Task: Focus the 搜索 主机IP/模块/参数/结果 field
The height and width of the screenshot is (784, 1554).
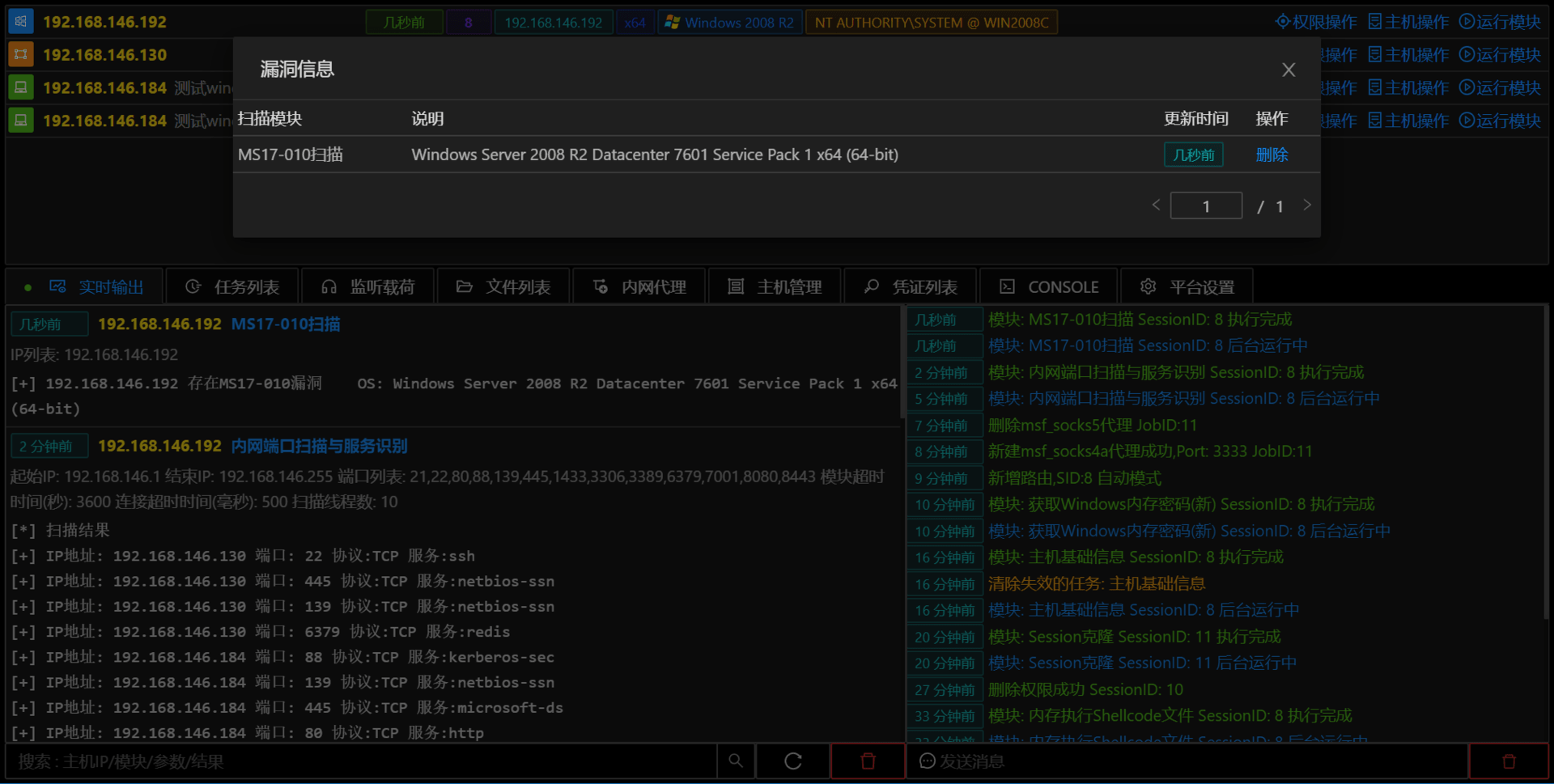Action: coord(362,761)
